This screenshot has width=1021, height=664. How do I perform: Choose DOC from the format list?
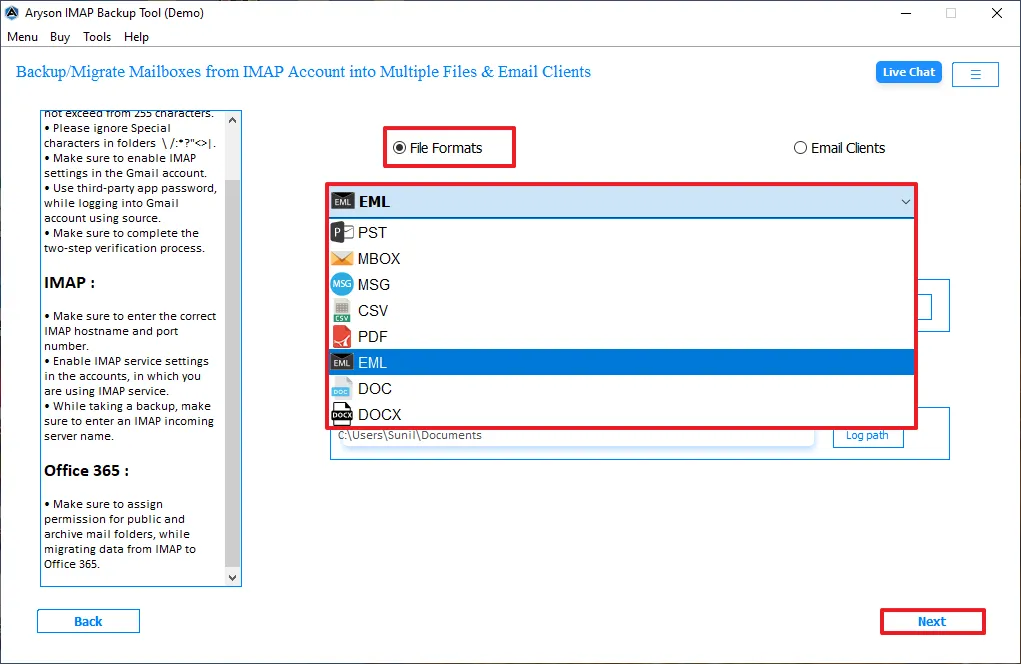pyautogui.click(x=621, y=389)
